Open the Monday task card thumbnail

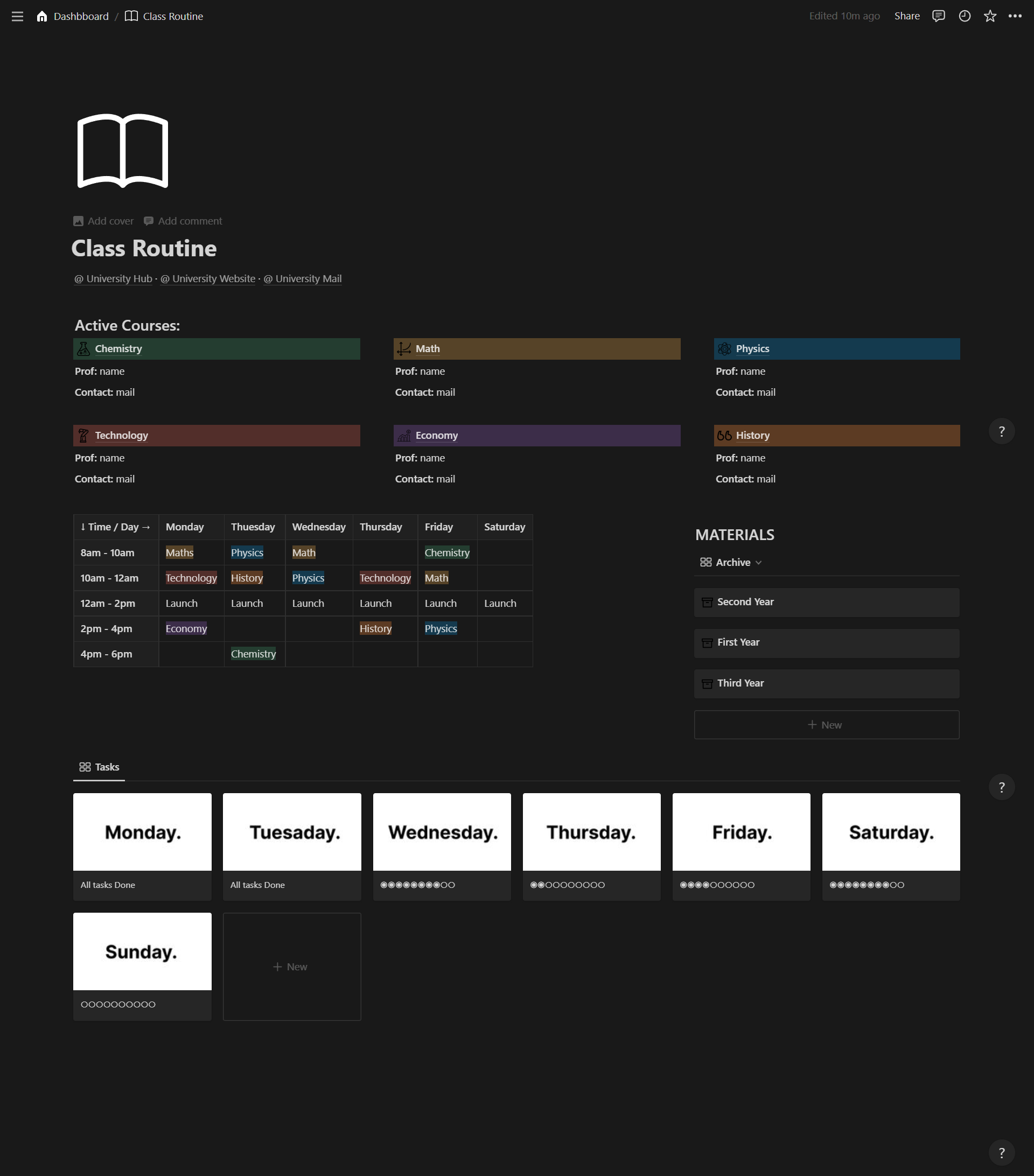pyautogui.click(x=142, y=832)
